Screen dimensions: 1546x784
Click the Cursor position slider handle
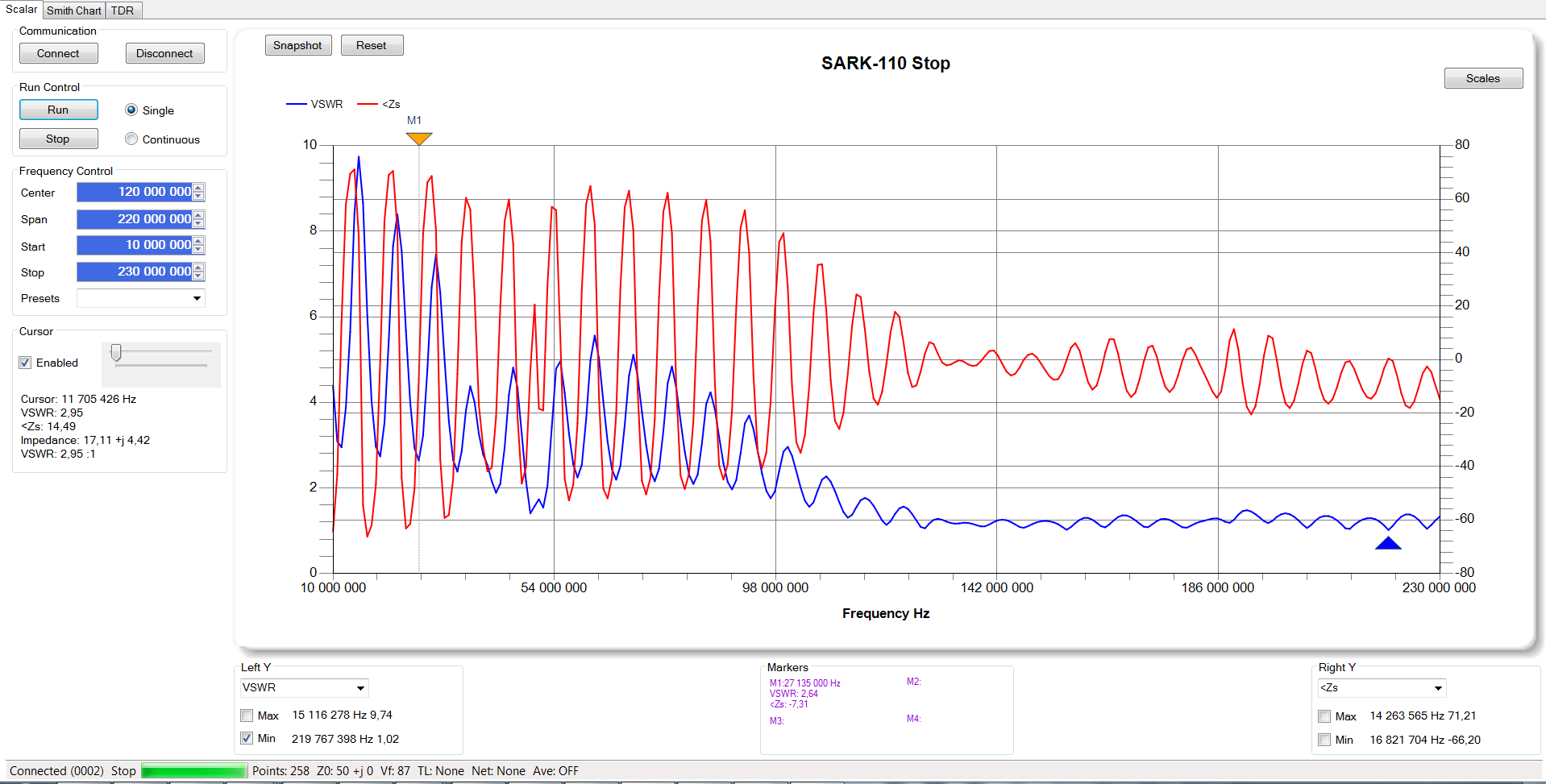tap(116, 353)
